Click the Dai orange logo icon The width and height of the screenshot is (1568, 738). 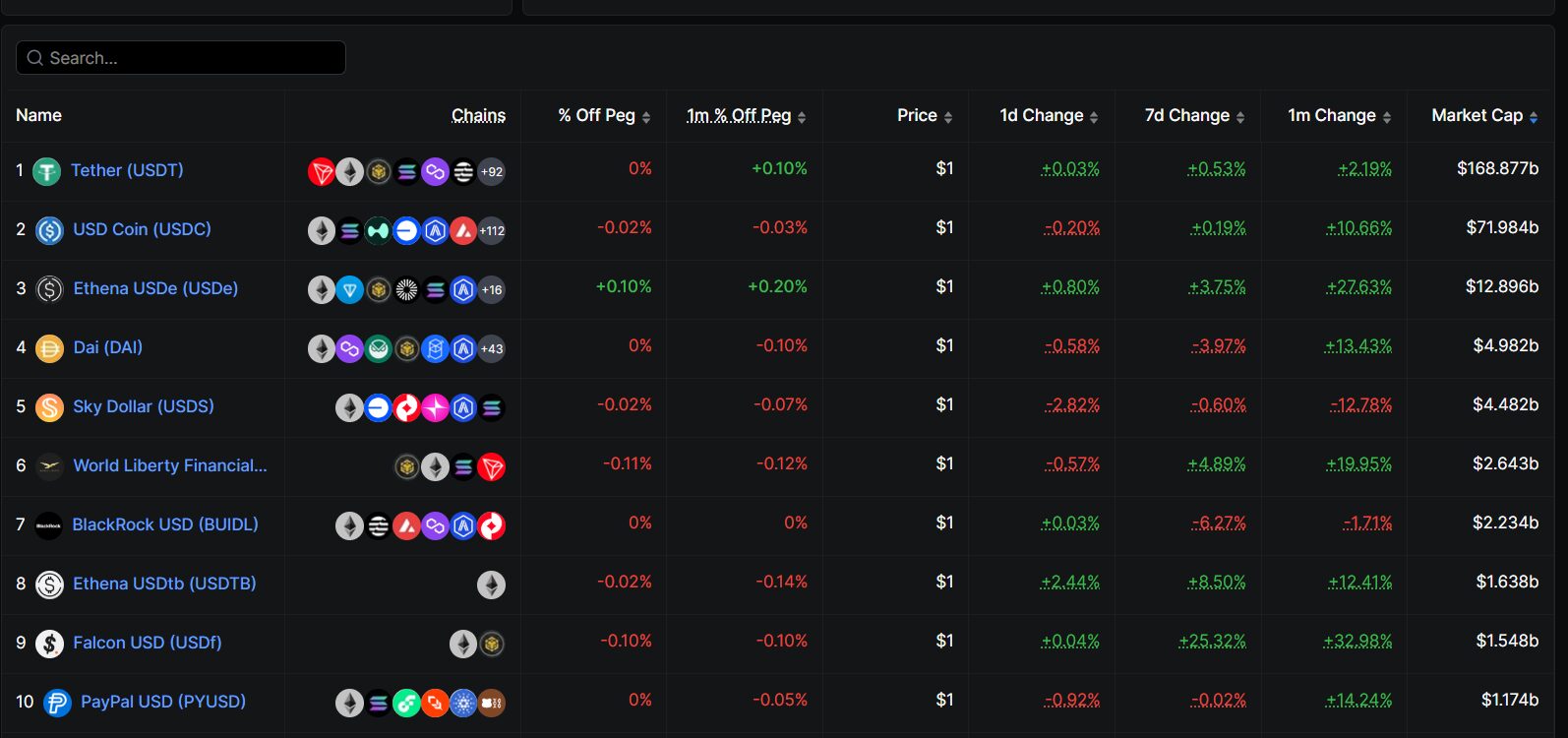pyautogui.click(x=49, y=348)
